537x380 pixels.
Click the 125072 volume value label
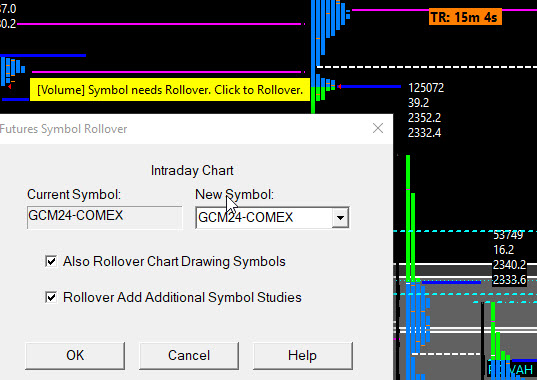(x=426, y=88)
